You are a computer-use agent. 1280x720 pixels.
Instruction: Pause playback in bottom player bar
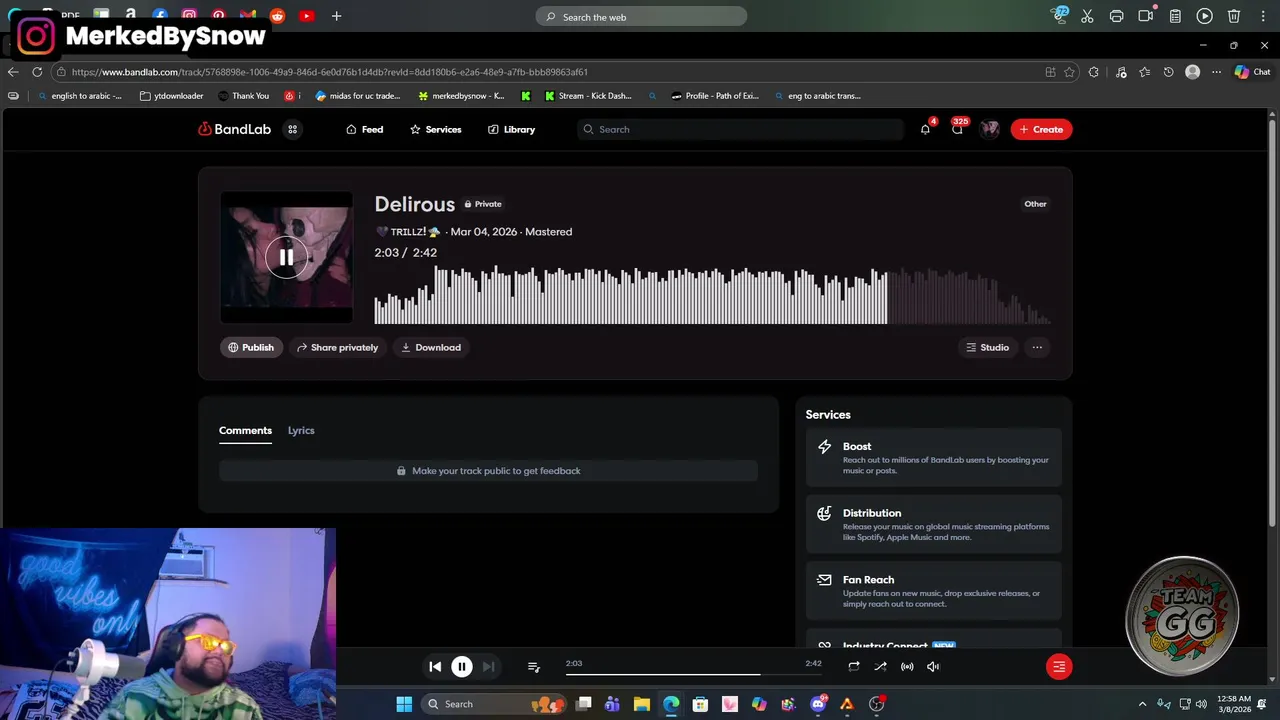(461, 666)
